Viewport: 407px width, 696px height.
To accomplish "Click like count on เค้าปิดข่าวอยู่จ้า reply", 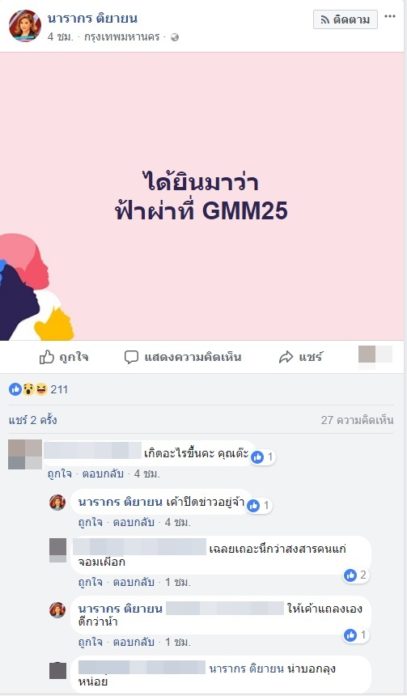I will (259, 505).
